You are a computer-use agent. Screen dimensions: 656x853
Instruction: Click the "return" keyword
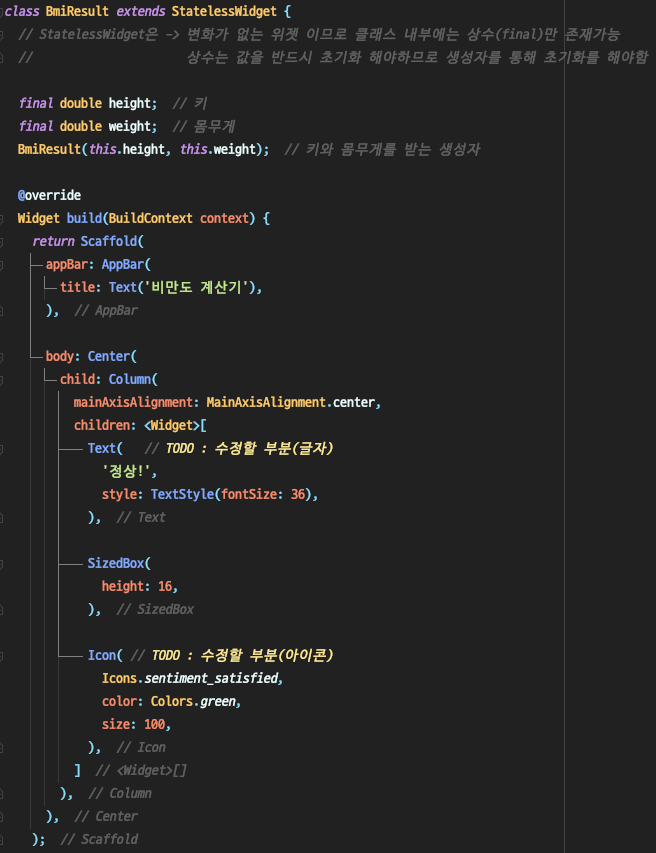(x=53, y=241)
